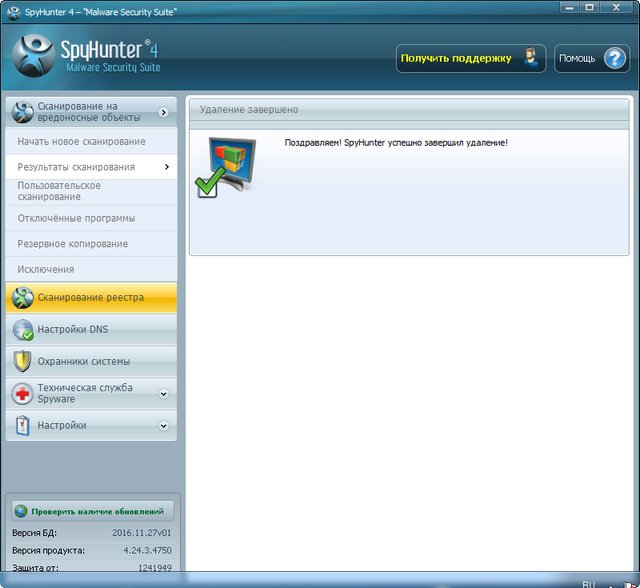Screen dimensions: 640x588
Task: Click the registry scan bug icon
Action: [22, 298]
